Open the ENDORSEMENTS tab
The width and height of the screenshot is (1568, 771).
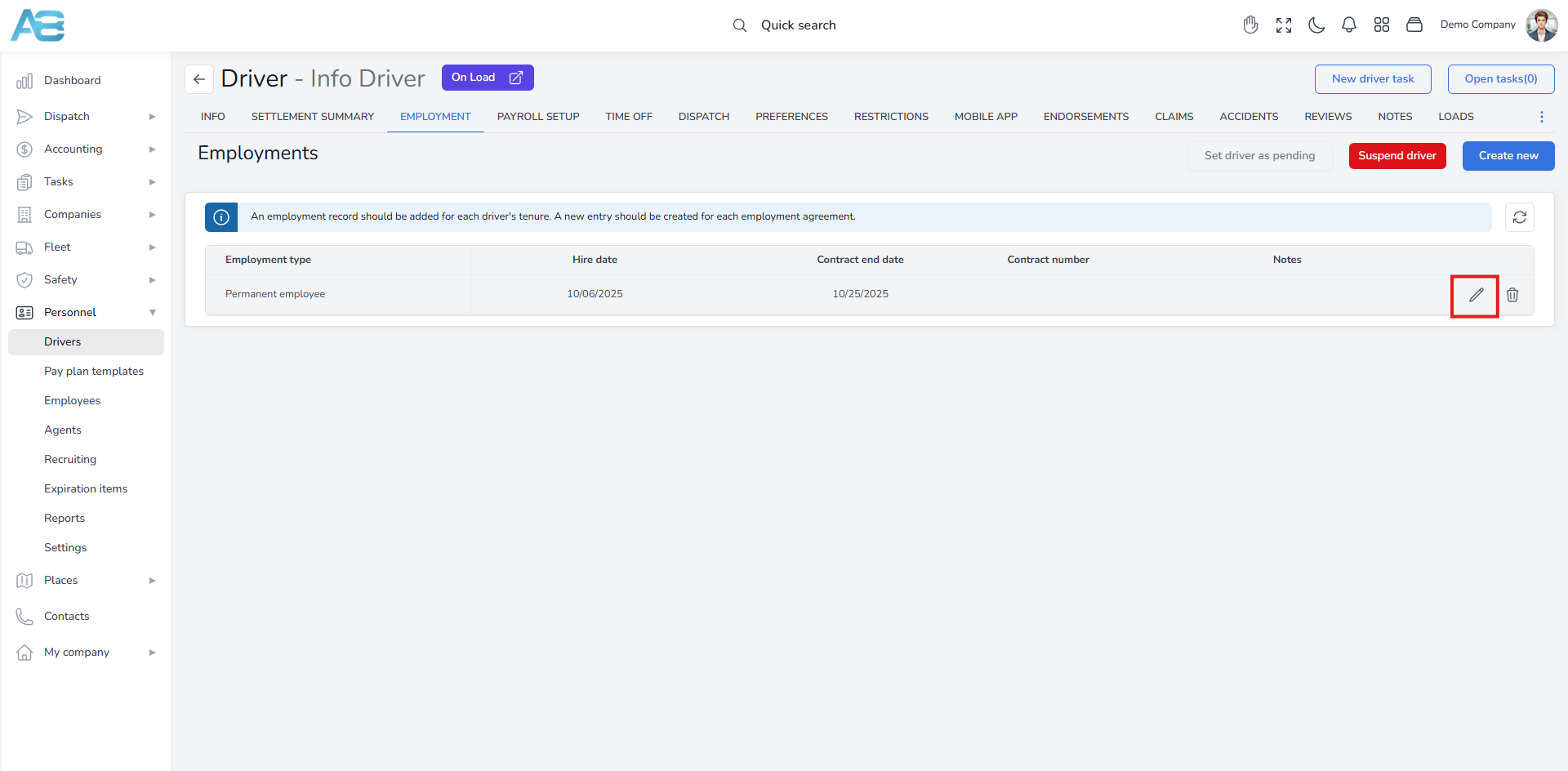point(1085,117)
